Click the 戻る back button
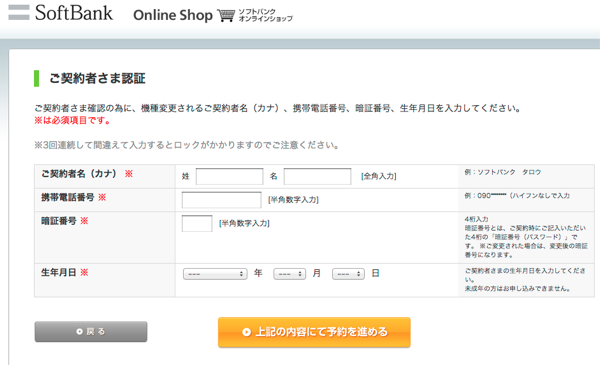600x365 pixels. tap(91, 331)
